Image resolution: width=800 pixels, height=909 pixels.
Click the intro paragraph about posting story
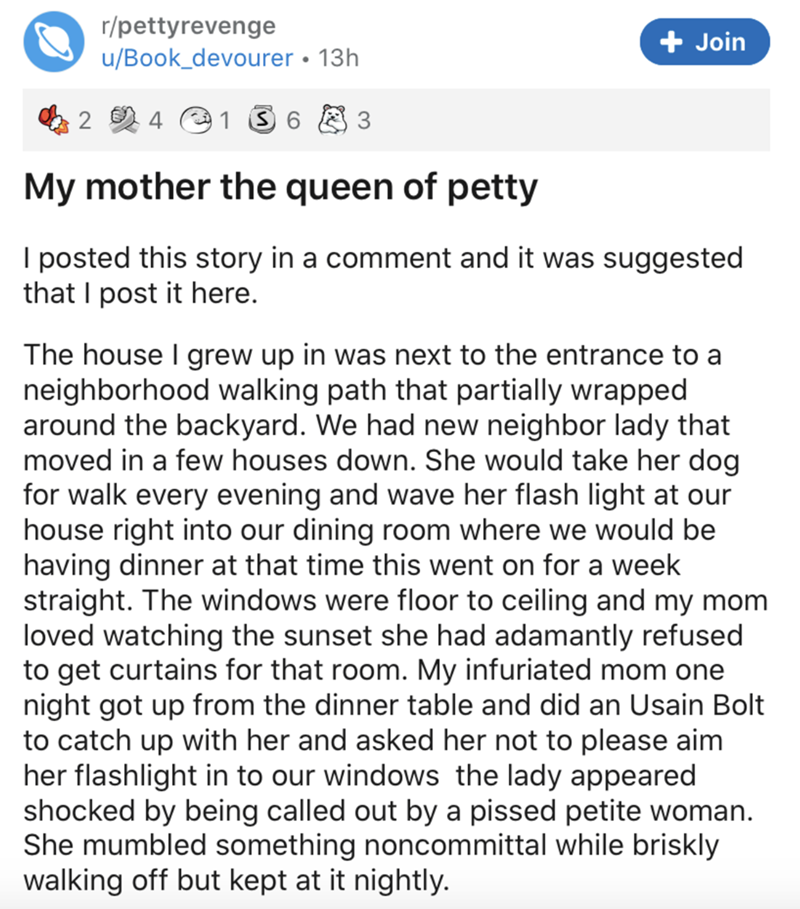382,276
